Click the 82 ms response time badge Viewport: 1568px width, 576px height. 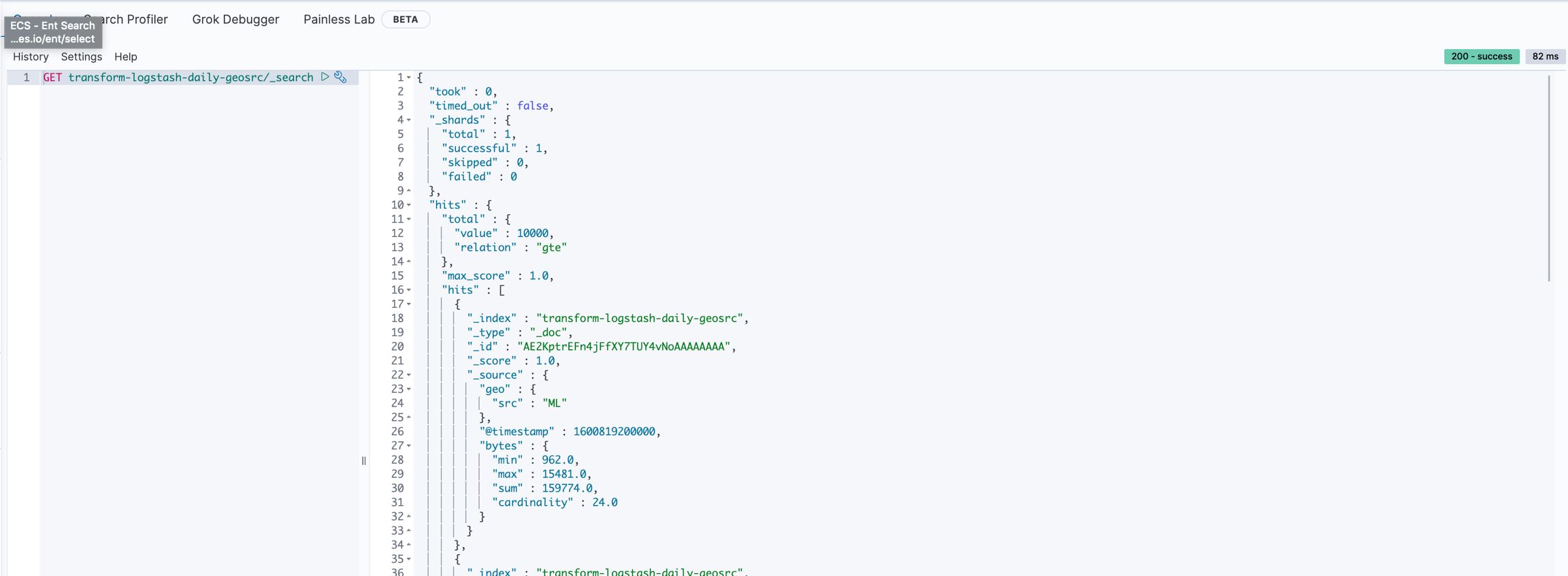tap(1545, 57)
